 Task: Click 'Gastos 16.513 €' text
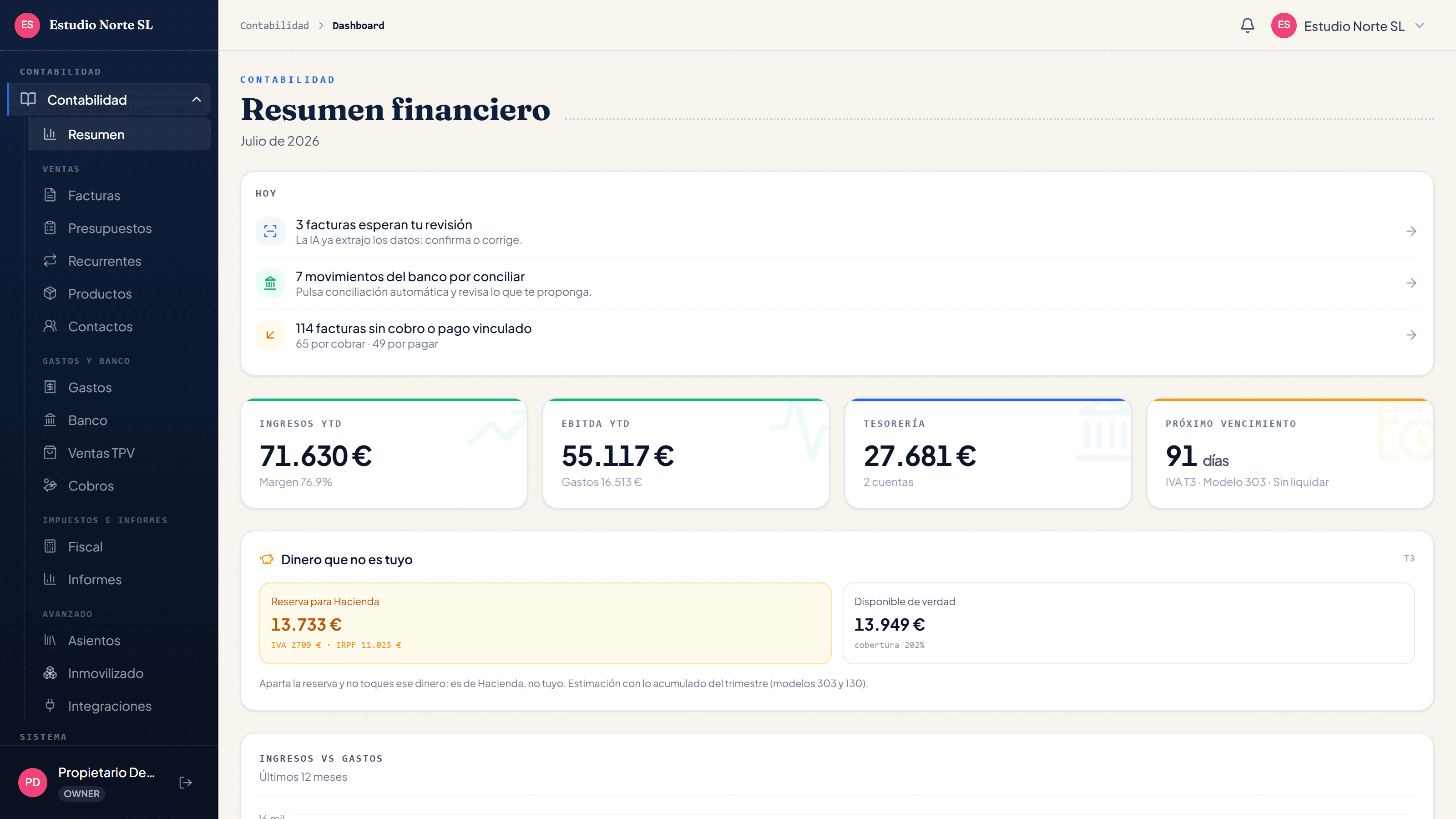coord(602,482)
